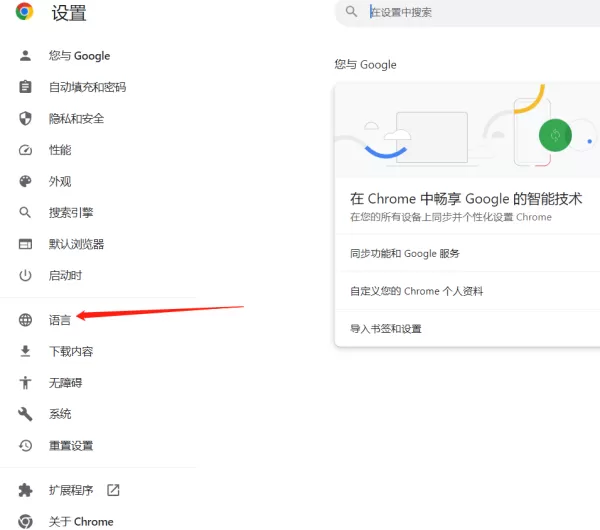Click the shield icon for 隐私和安全
Viewport: 600px width, 530px height.
click(x=25, y=118)
